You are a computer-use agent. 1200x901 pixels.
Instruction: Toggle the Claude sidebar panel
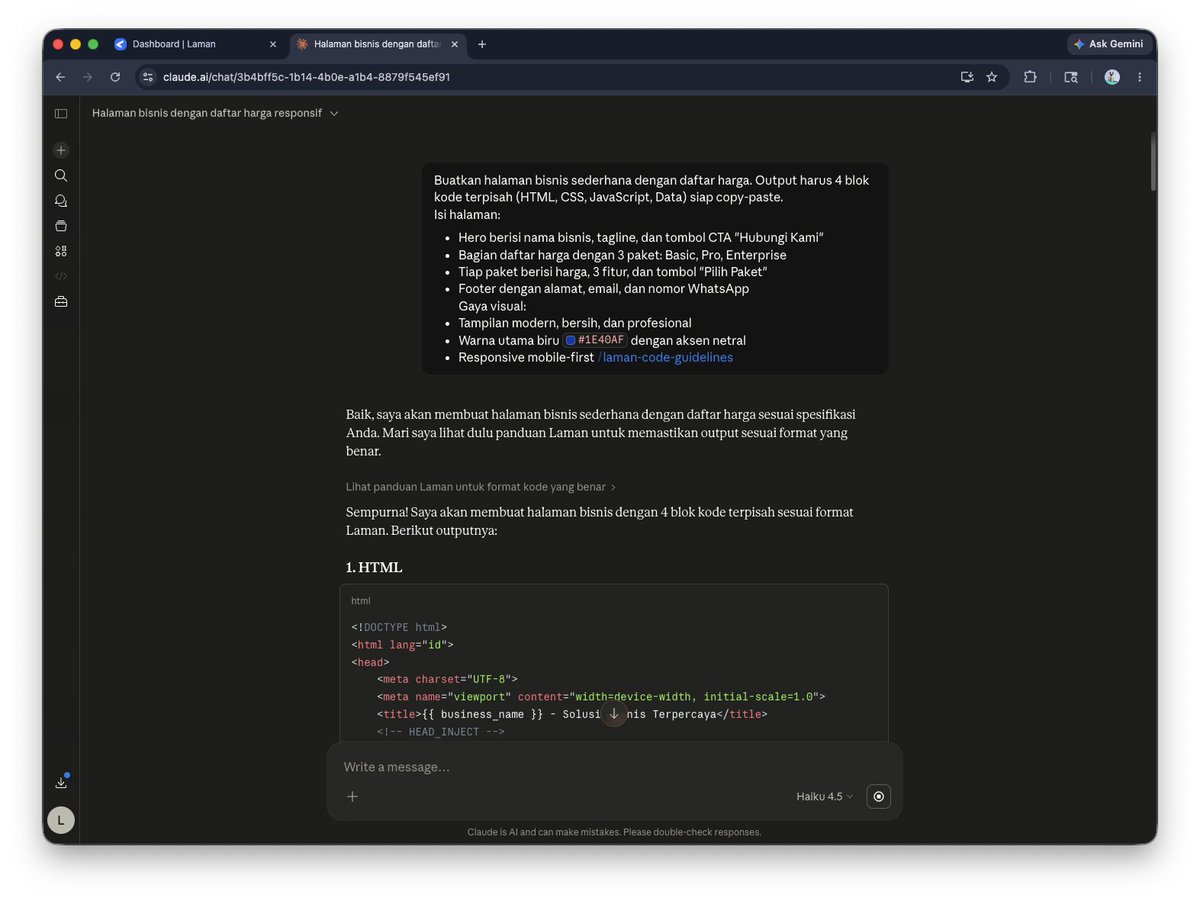point(61,113)
